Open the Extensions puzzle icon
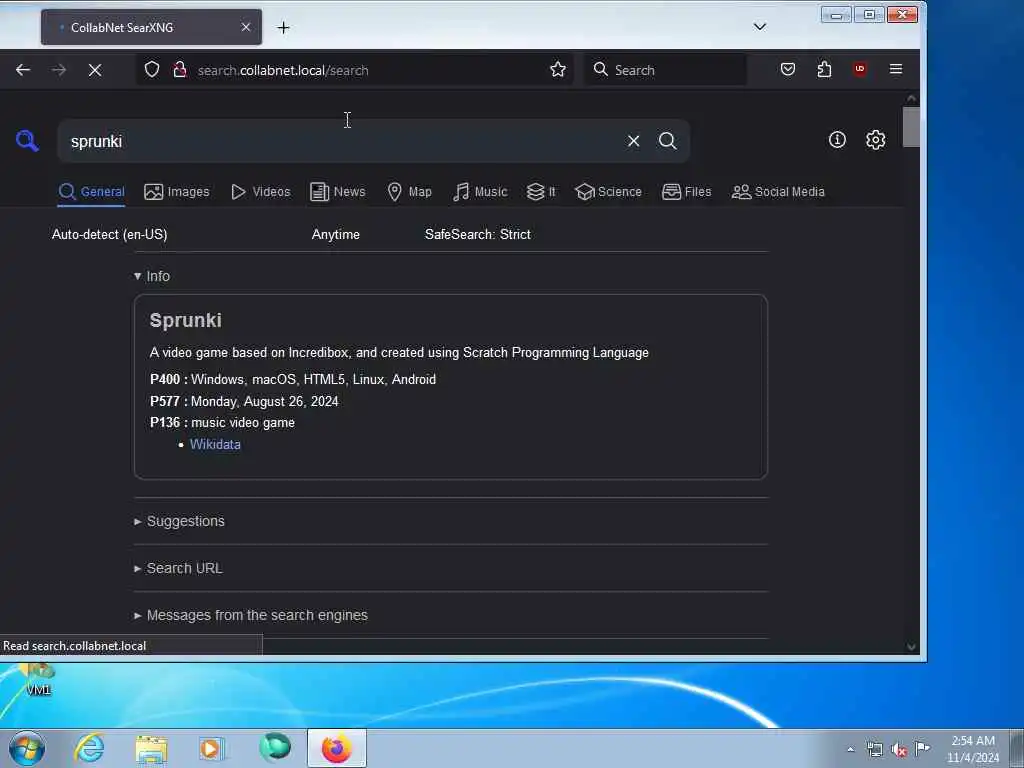Image resolution: width=1024 pixels, height=768 pixels. coord(824,69)
